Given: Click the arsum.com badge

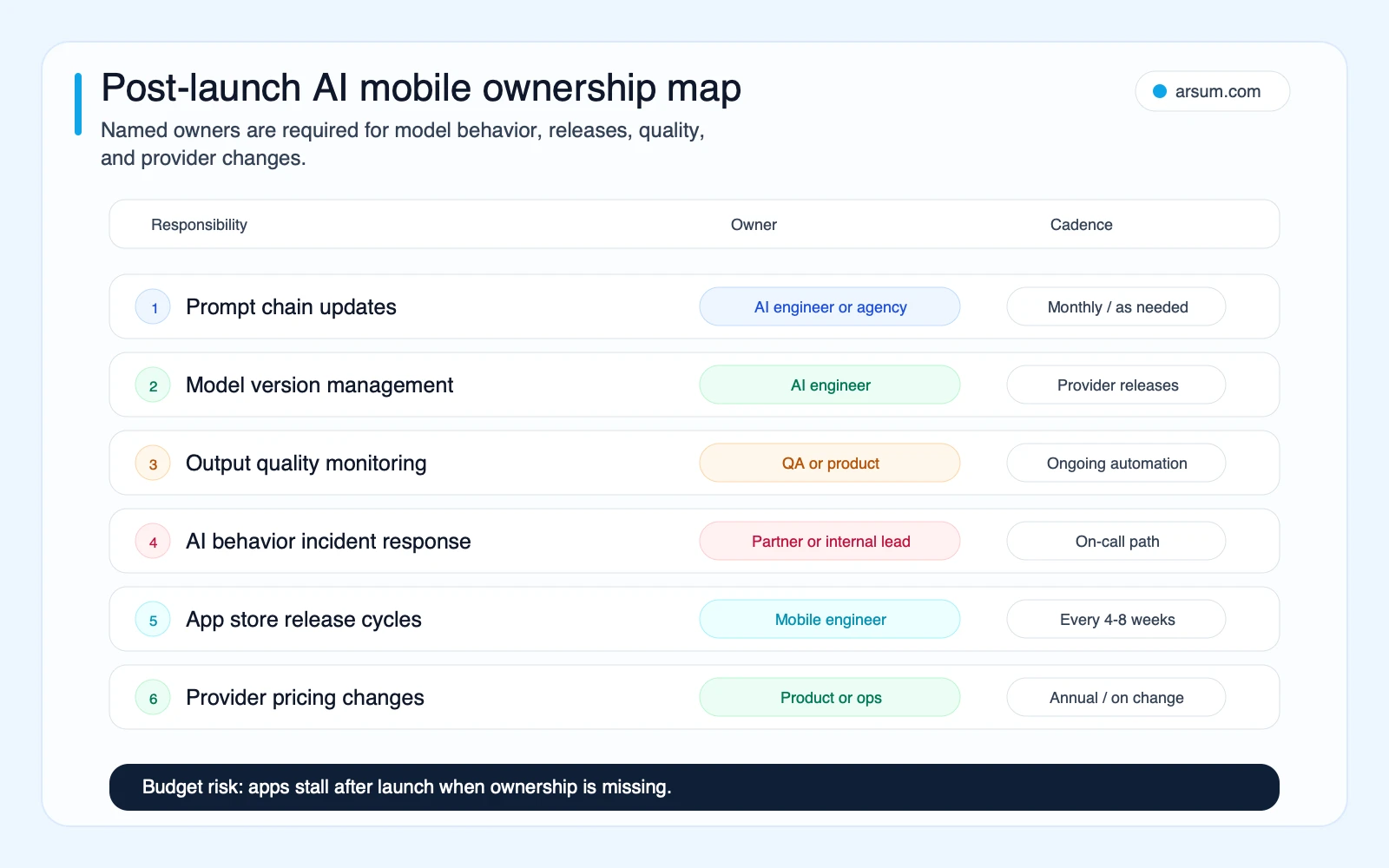Looking at the screenshot, I should tap(1212, 91).
